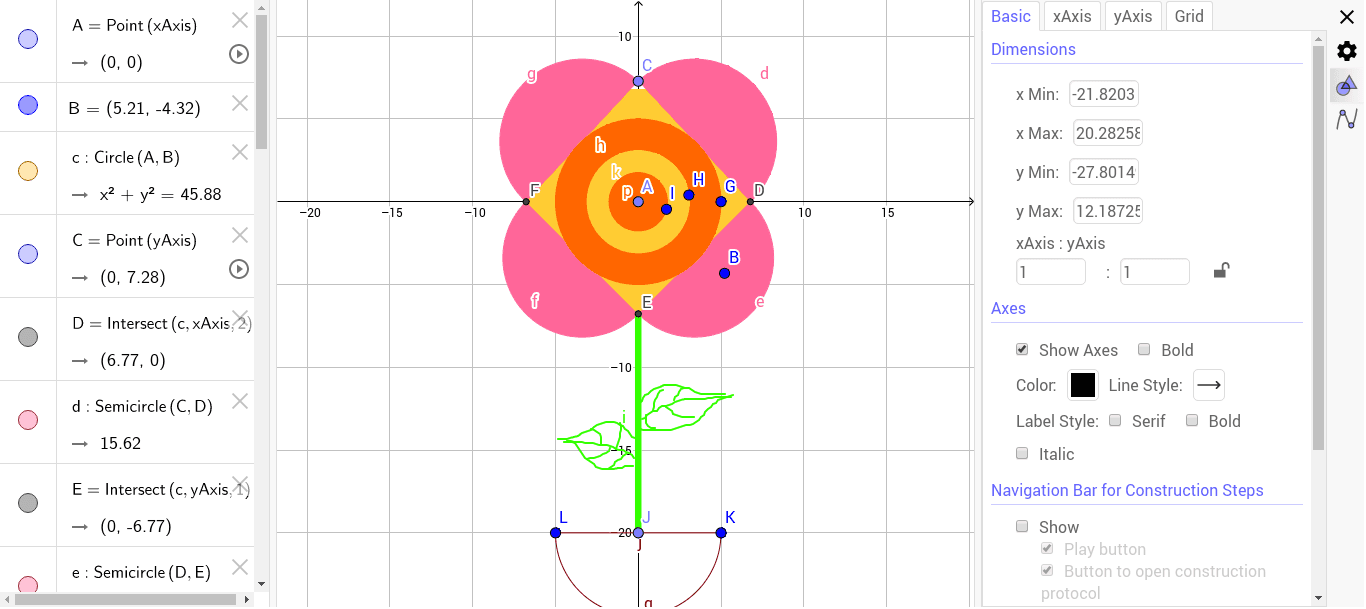Play animation for point A
The height and width of the screenshot is (609, 1366).
point(238,54)
